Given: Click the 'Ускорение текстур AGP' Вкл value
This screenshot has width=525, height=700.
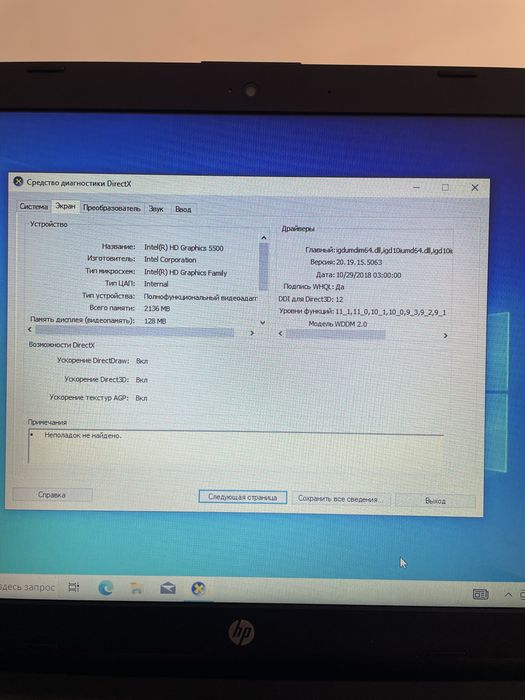Looking at the screenshot, I should tap(141, 398).
